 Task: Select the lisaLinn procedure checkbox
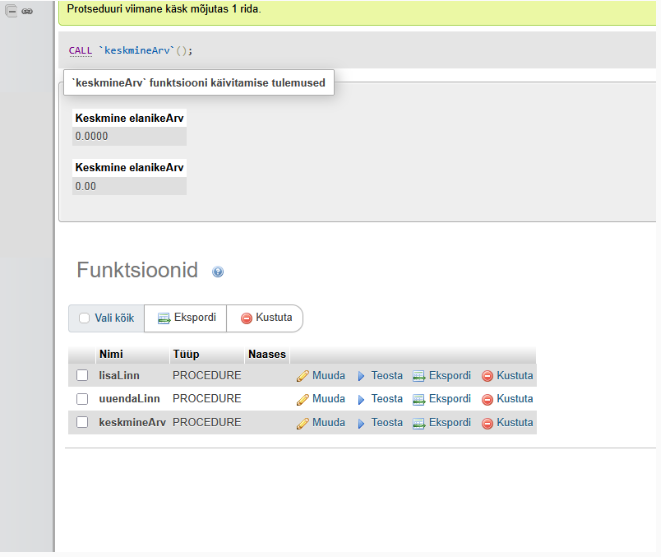tap(82, 376)
